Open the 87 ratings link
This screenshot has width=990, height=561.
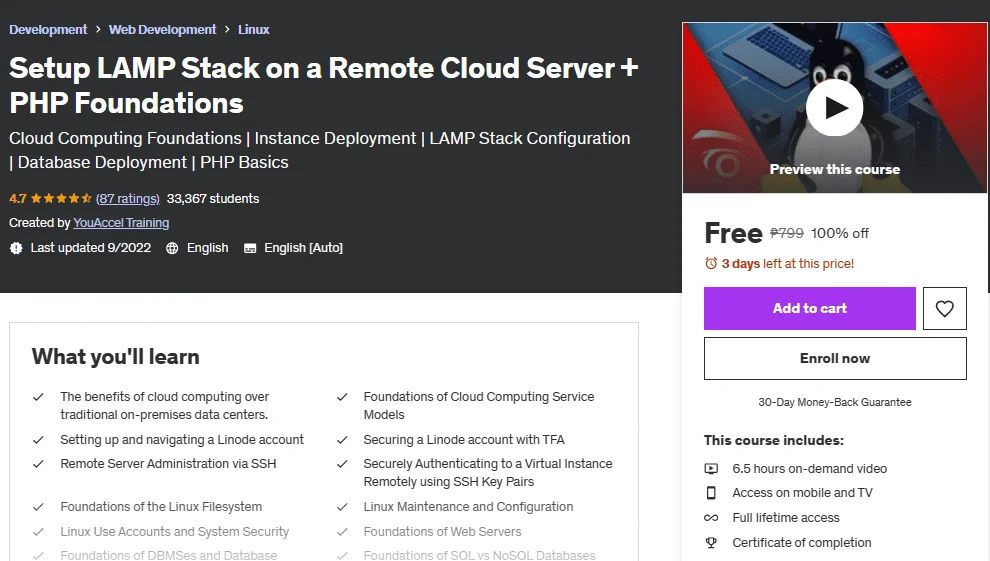pyautogui.click(x=128, y=198)
